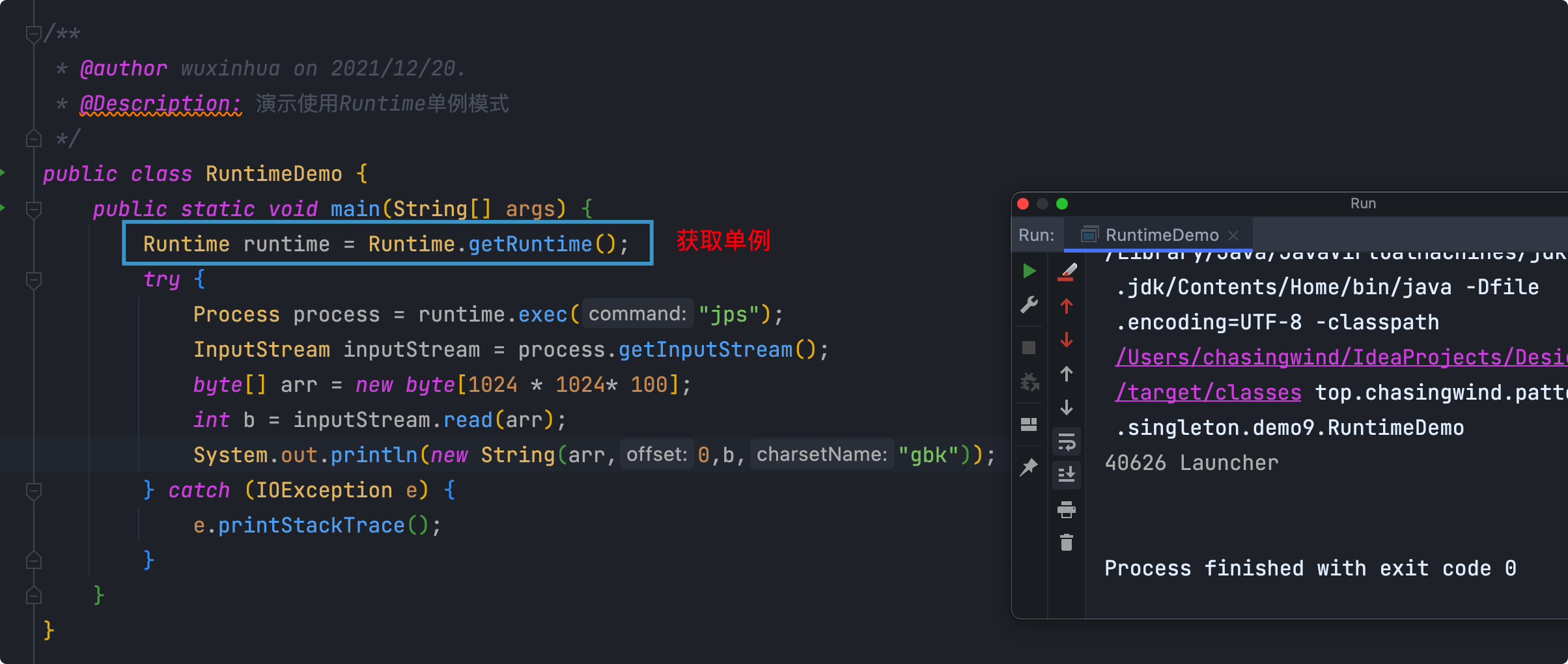Toggle soft-wrap in the Run console
Screen dimensions: 1568x664
click(x=1067, y=442)
